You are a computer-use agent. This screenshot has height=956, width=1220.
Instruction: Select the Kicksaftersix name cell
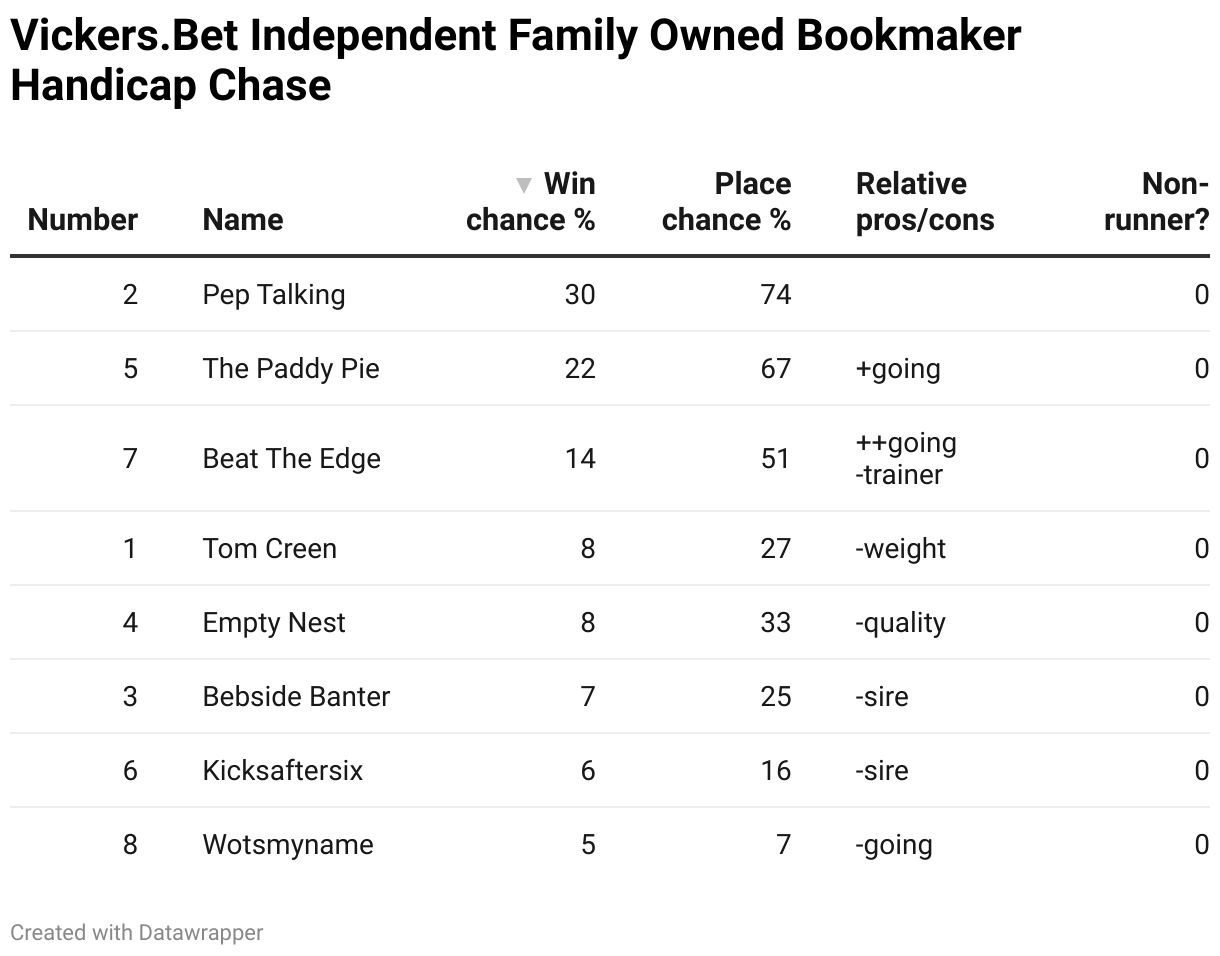(x=283, y=771)
